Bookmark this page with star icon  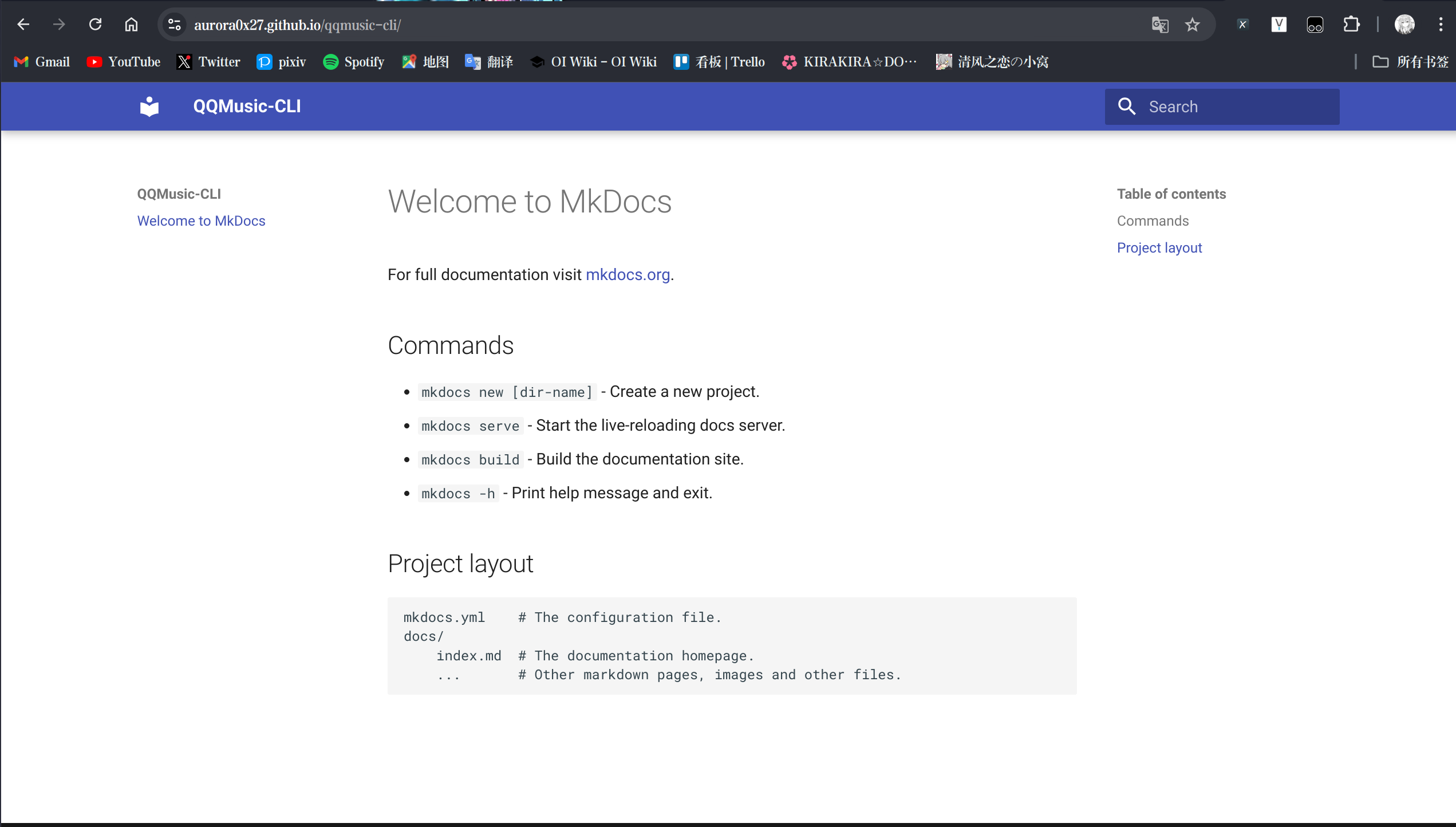click(x=1193, y=25)
